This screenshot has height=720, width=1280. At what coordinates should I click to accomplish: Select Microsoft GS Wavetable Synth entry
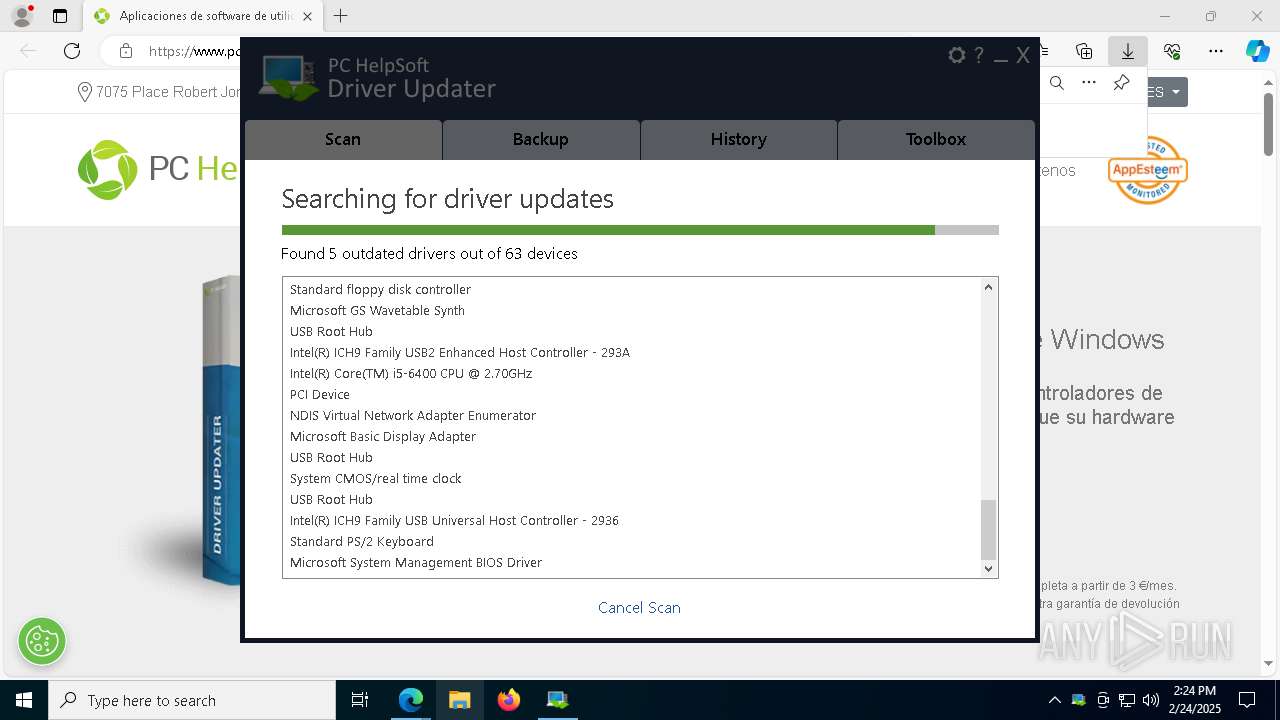click(377, 310)
